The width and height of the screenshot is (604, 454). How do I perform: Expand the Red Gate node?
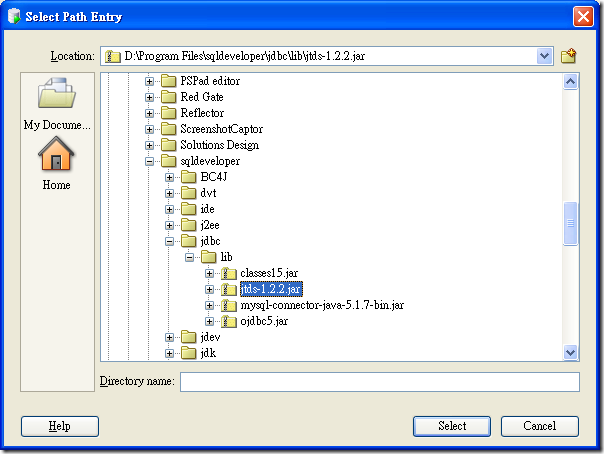tap(149, 97)
